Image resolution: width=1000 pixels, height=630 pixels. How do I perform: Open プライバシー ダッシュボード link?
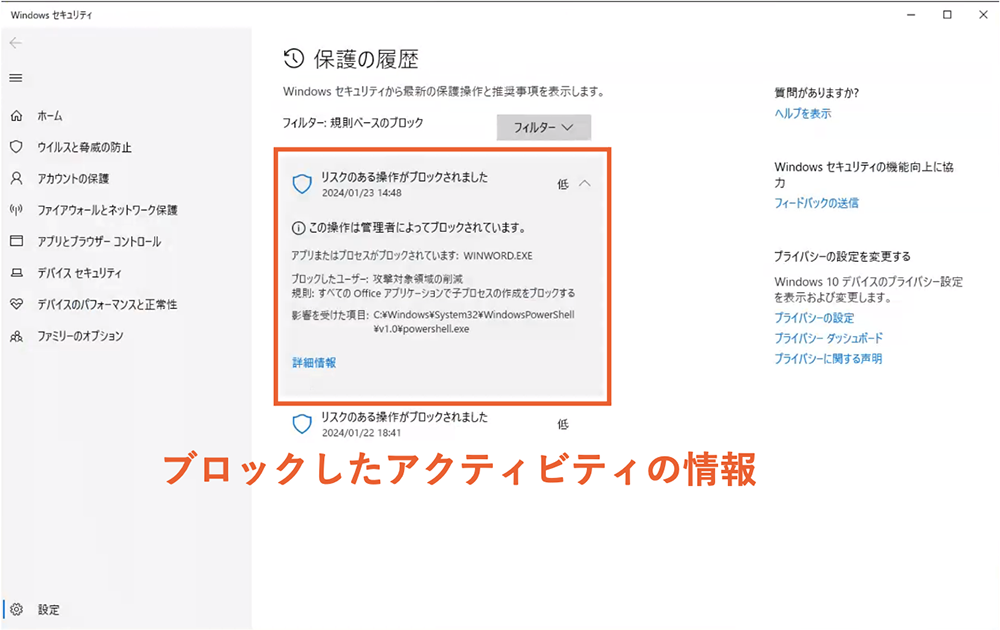(x=828, y=338)
